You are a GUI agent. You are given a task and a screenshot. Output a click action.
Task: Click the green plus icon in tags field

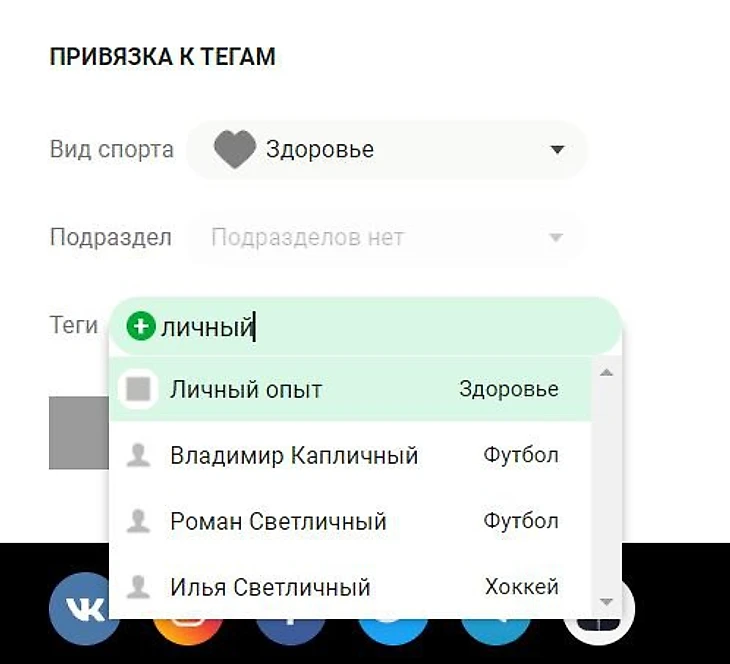point(142,325)
